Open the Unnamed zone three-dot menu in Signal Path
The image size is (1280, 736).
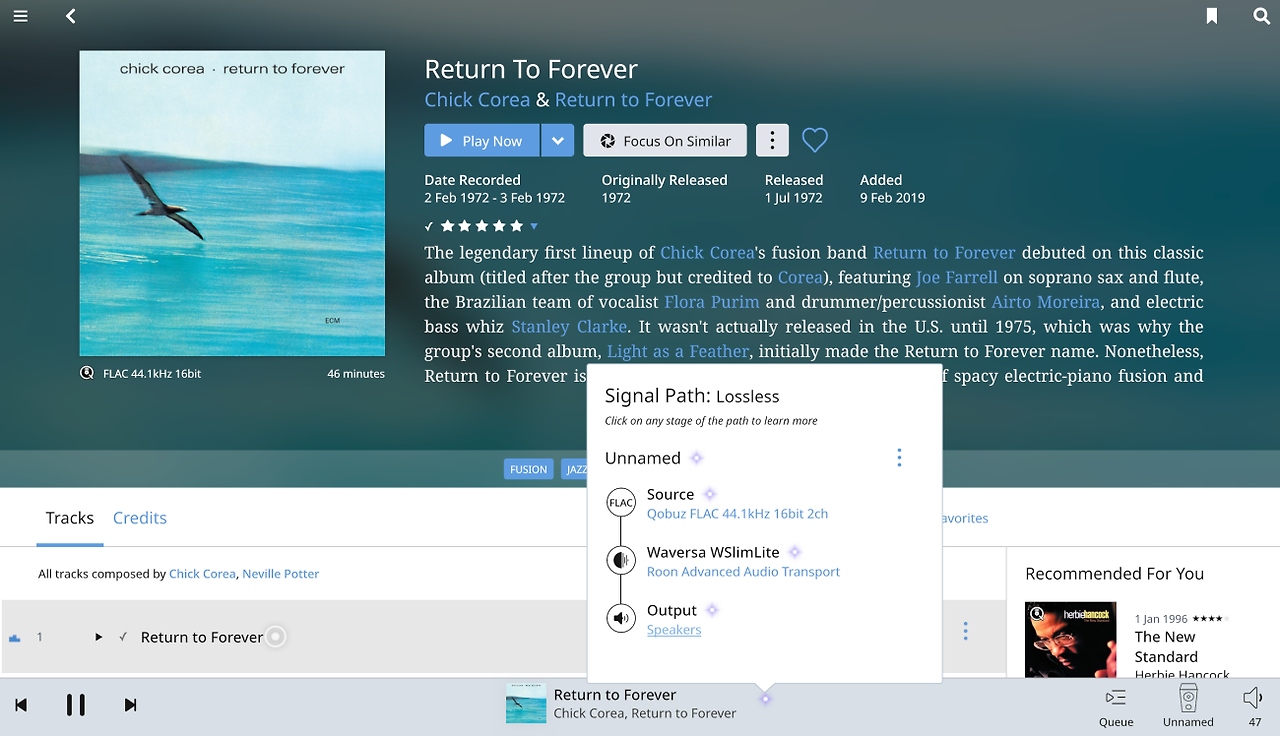(x=899, y=458)
